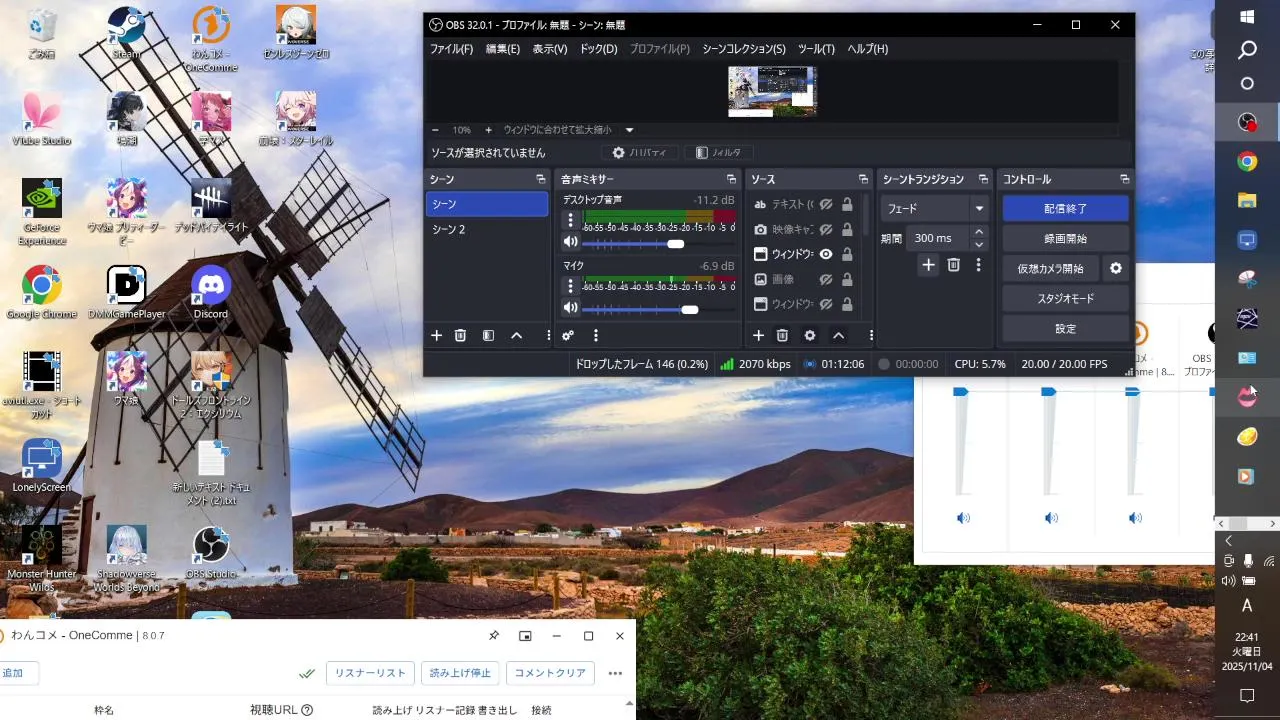Select Discord desktop shortcut
This screenshot has height=720, width=1280.
point(210,292)
